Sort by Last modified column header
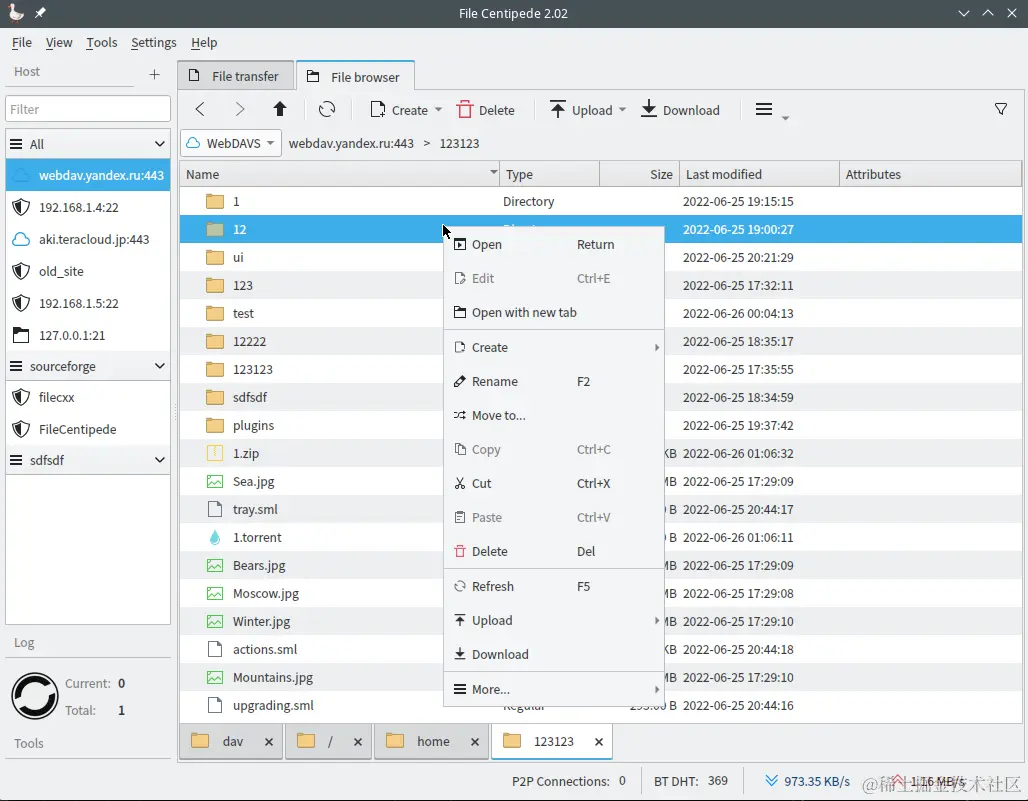The width and height of the screenshot is (1028, 801). [759, 174]
